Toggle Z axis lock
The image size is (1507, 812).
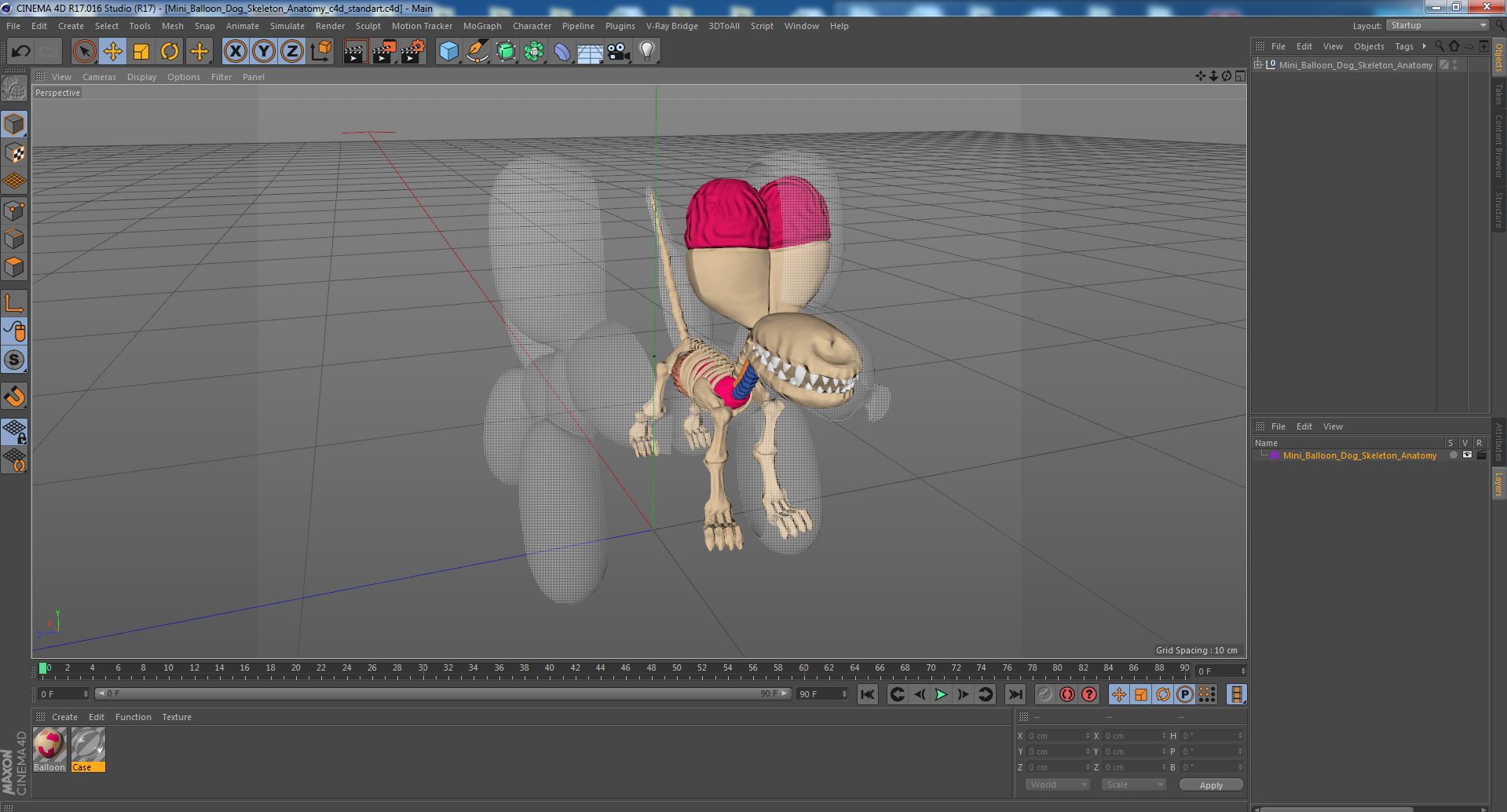click(x=291, y=52)
